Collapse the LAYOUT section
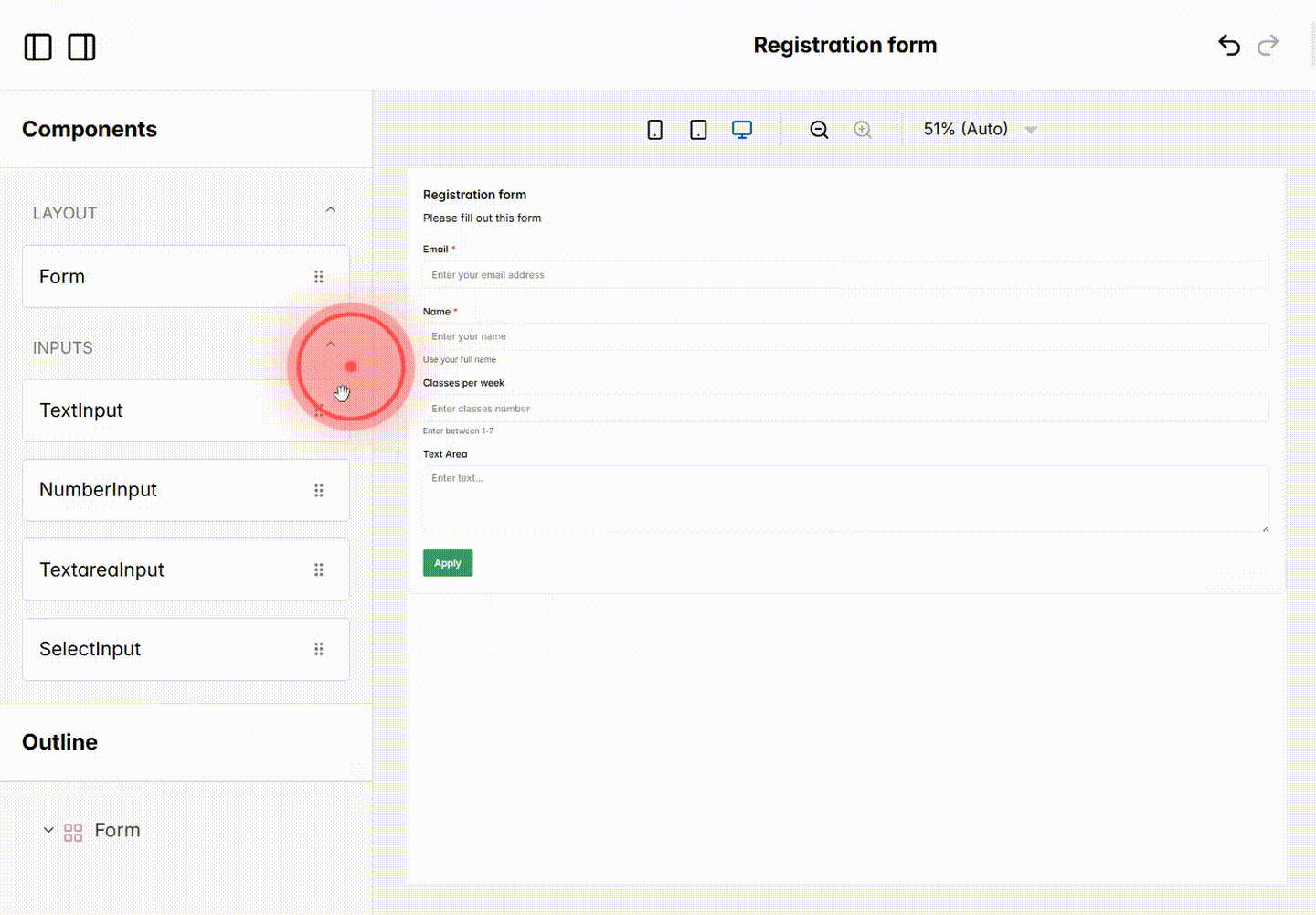The width and height of the screenshot is (1316, 915). [x=330, y=209]
